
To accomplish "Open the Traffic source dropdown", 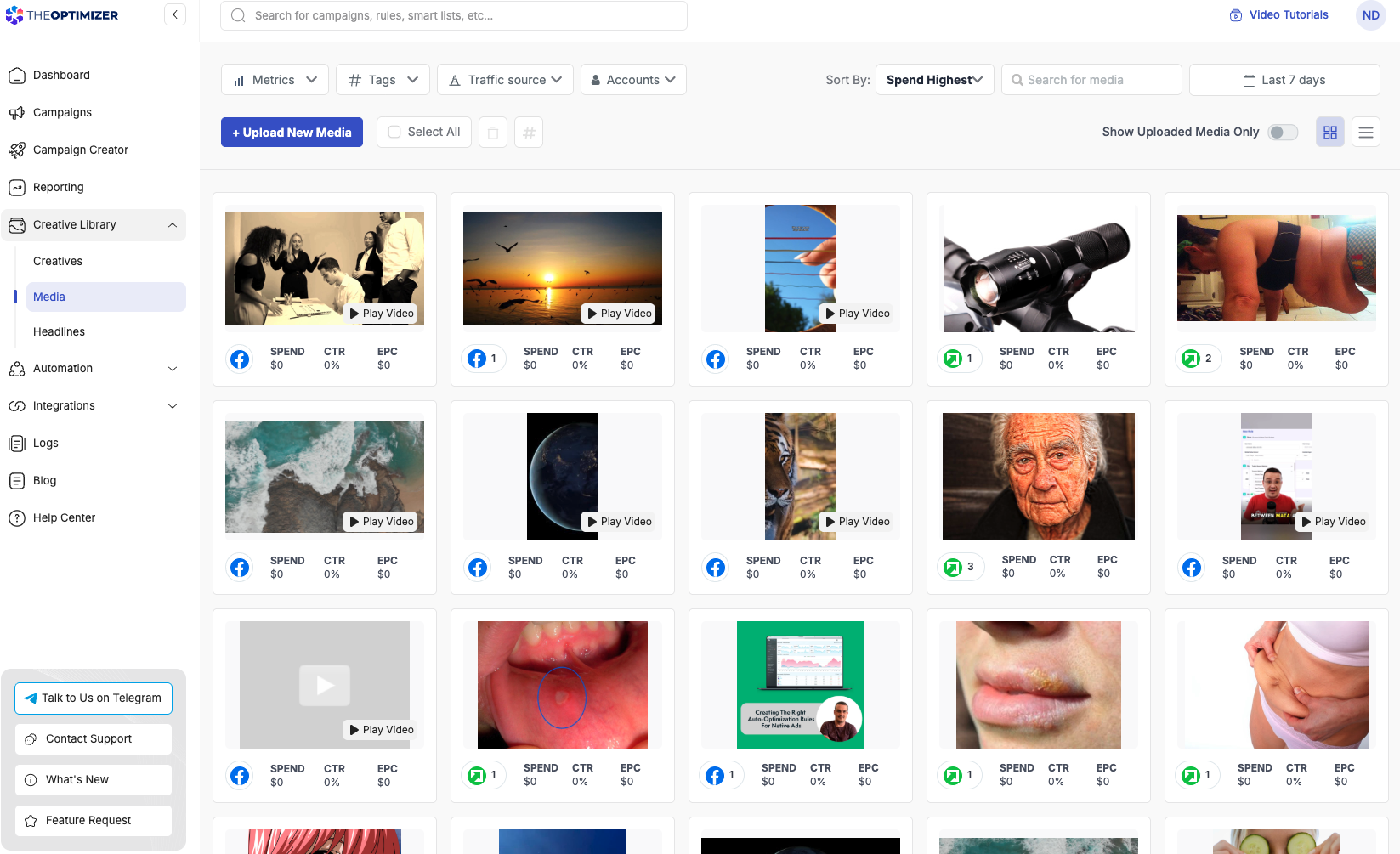I will click(505, 80).
